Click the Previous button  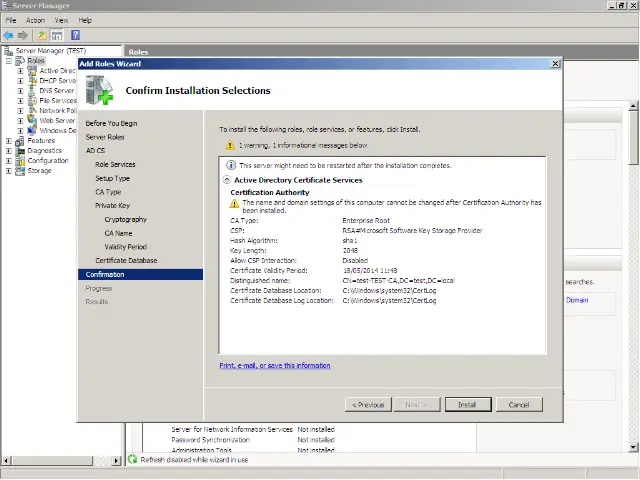click(x=368, y=404)
